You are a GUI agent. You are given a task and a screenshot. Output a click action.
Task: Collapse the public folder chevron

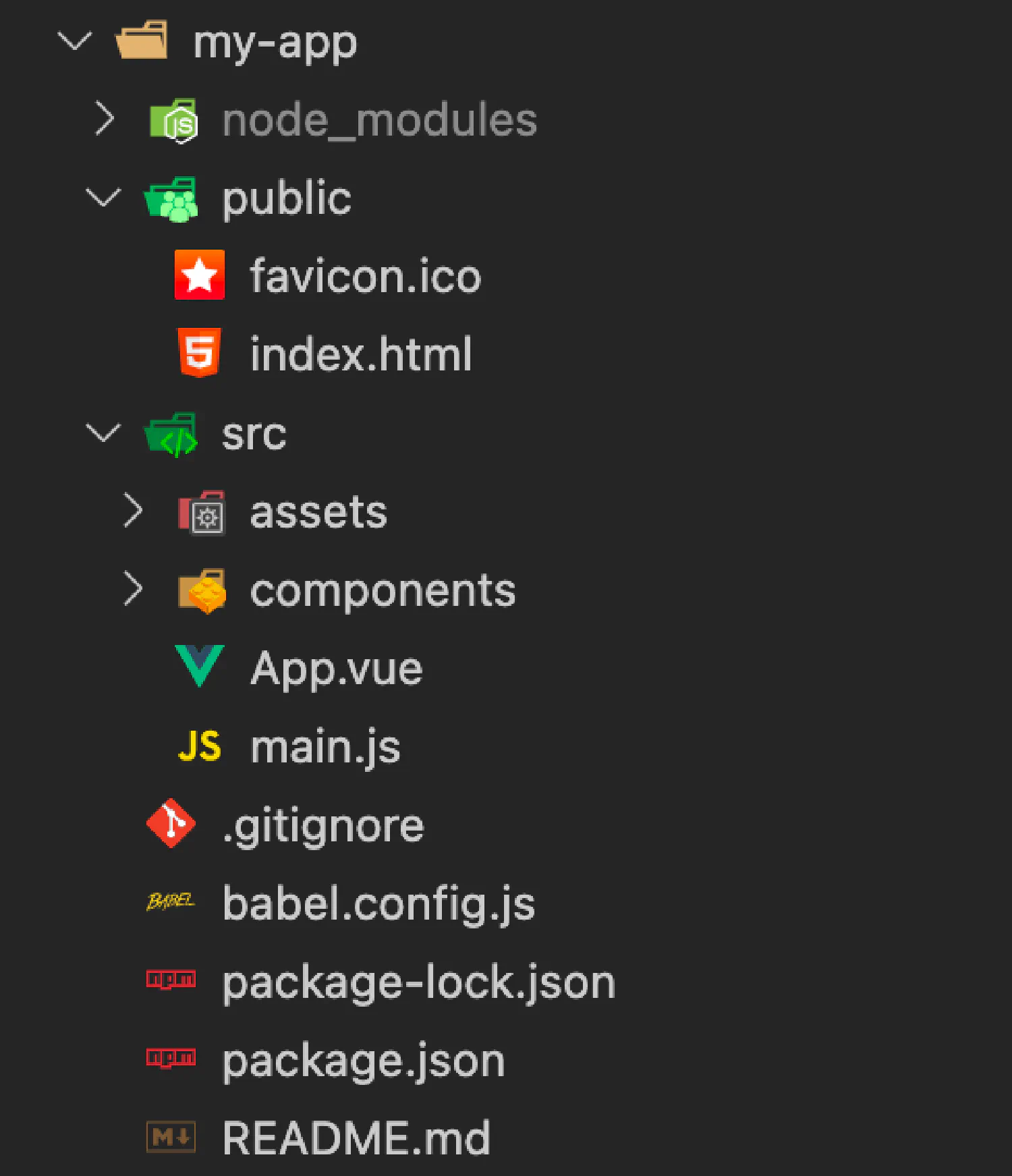[103, 197]
